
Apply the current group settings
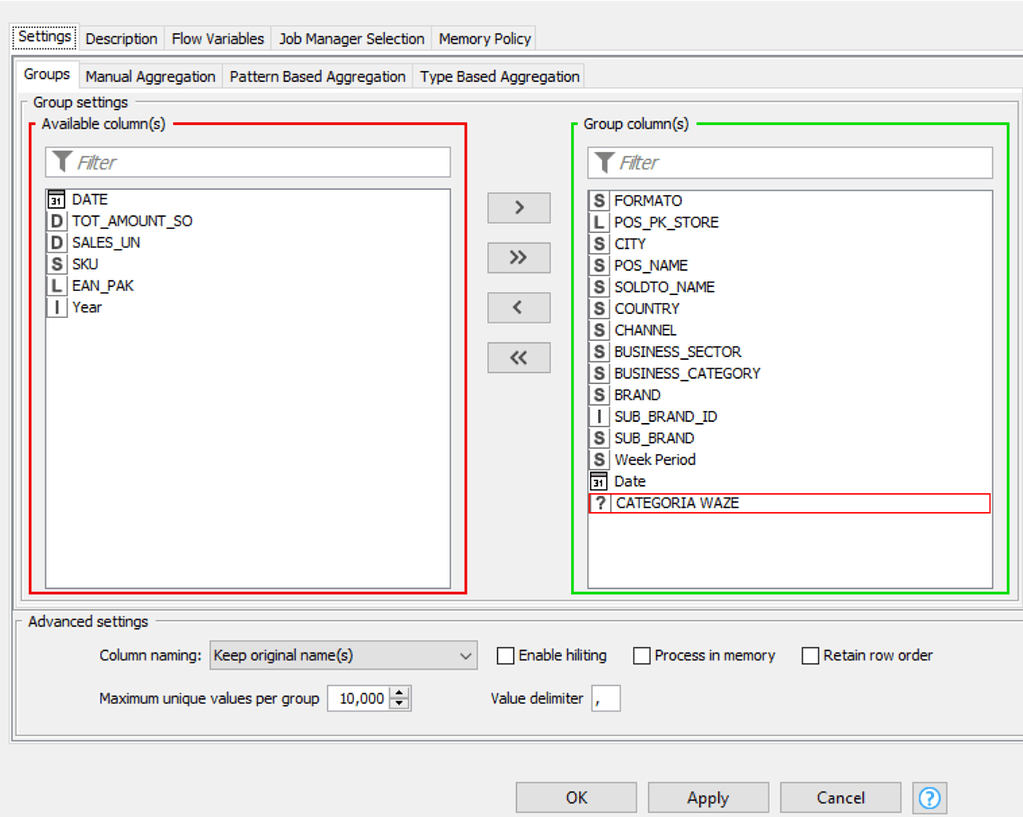point(708,798)
